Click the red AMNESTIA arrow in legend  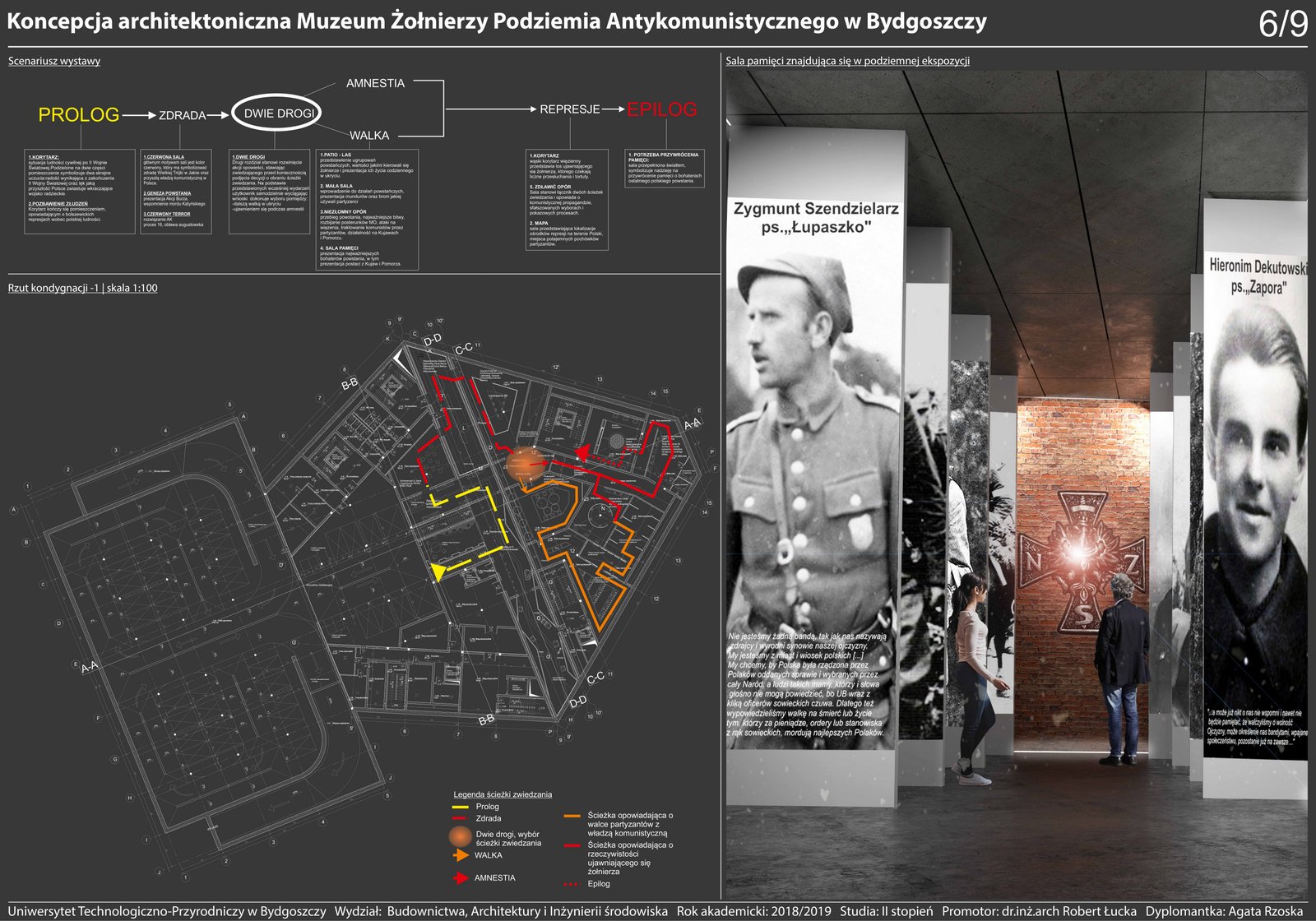460,878
